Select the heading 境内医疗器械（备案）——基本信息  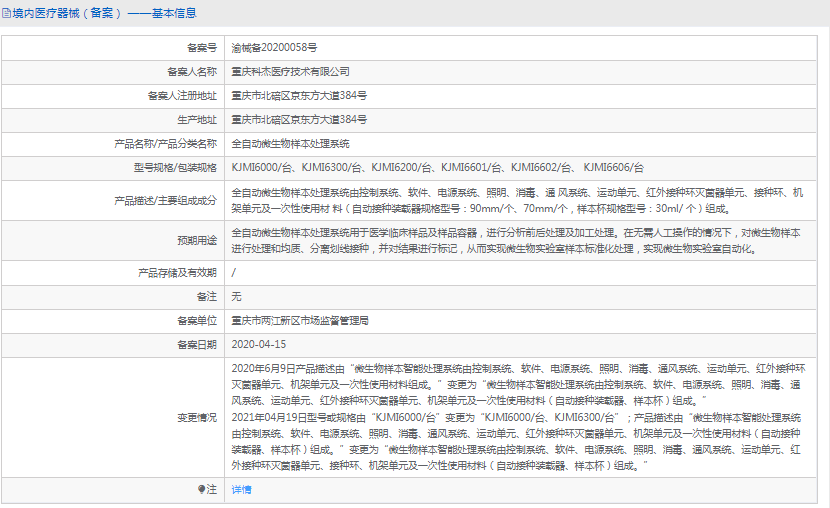coord(104,13)
